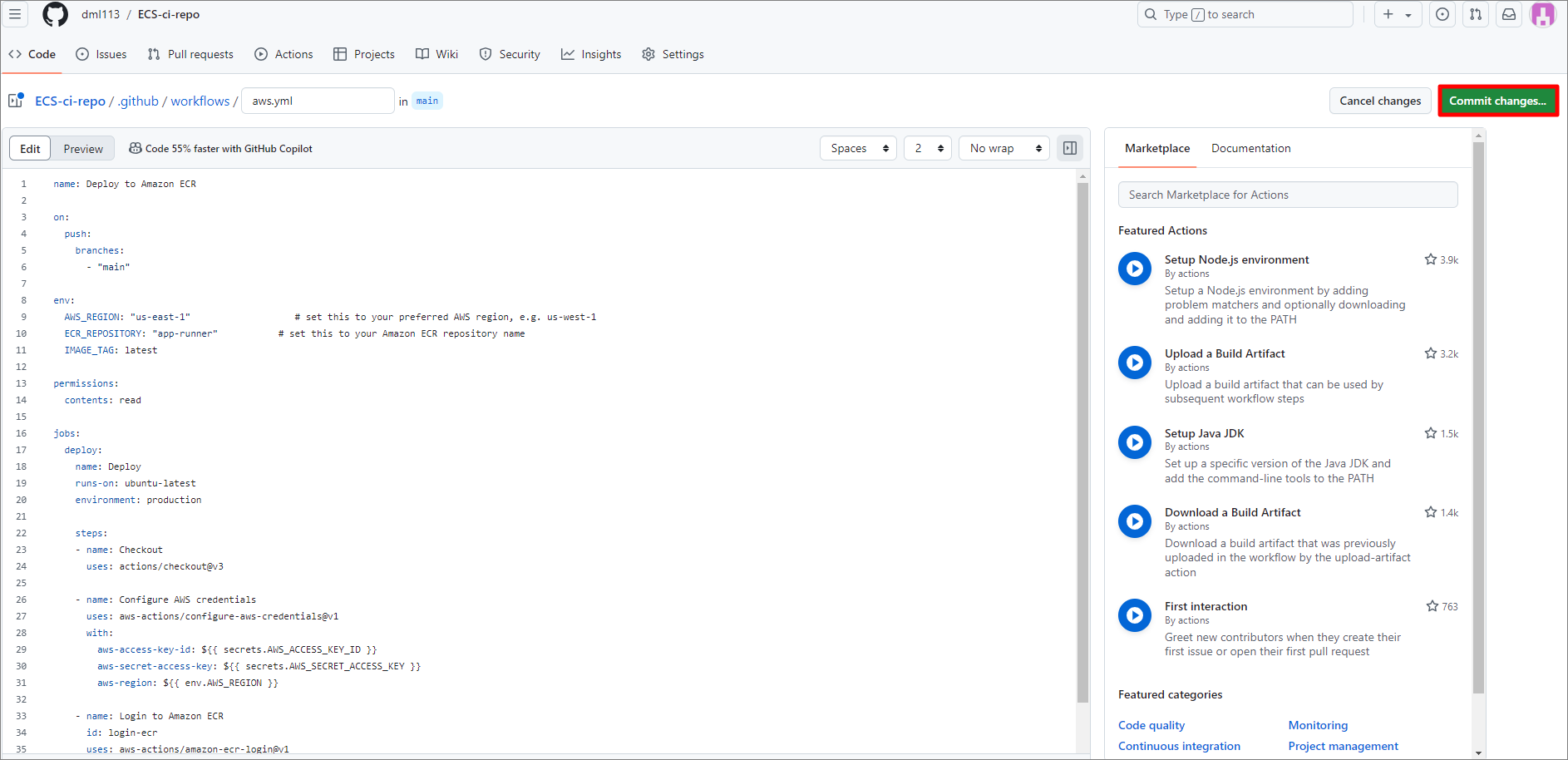The width and height of the screenshot is (1568, 760).
Task: Open the No wrap line mode dropdown
Action: point(1004,148)
